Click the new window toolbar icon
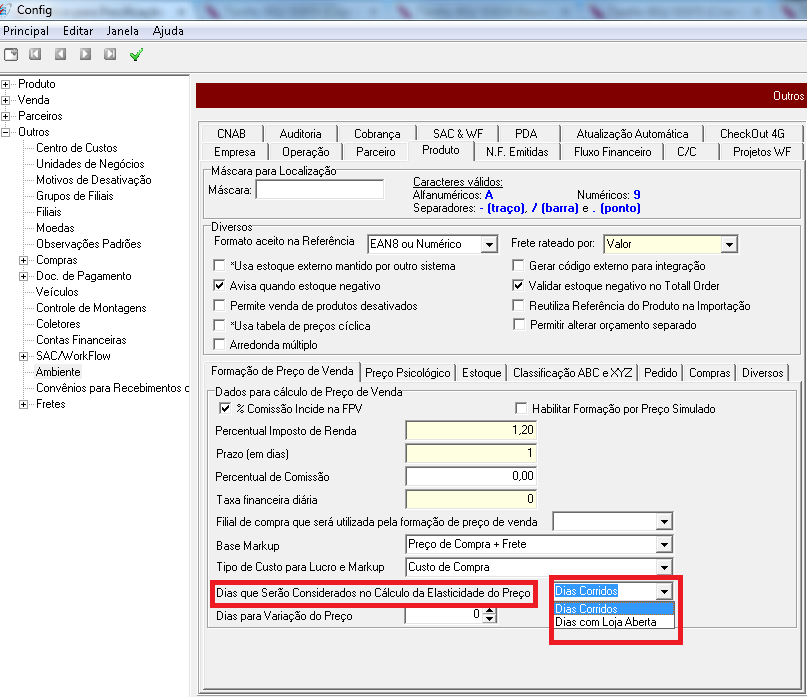 coord(11,54)
